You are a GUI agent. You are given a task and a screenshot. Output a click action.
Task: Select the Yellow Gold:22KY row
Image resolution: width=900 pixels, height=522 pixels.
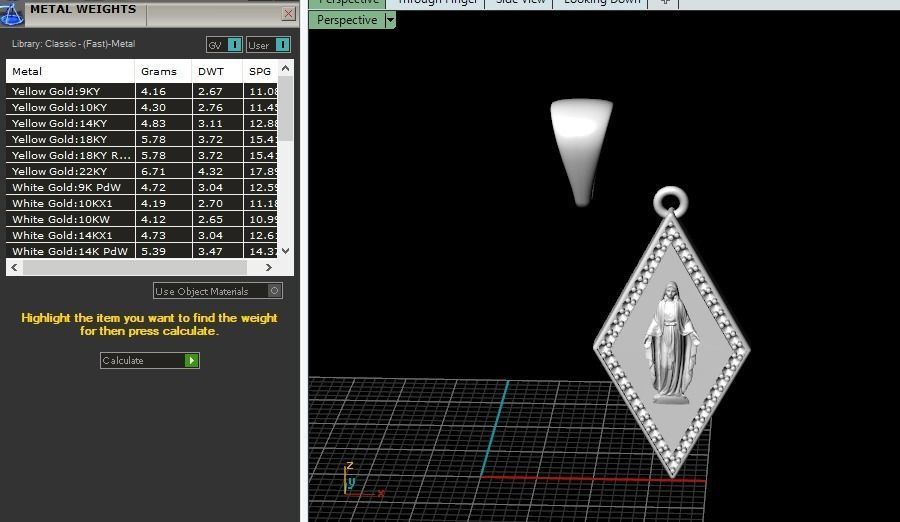[142, 172]
